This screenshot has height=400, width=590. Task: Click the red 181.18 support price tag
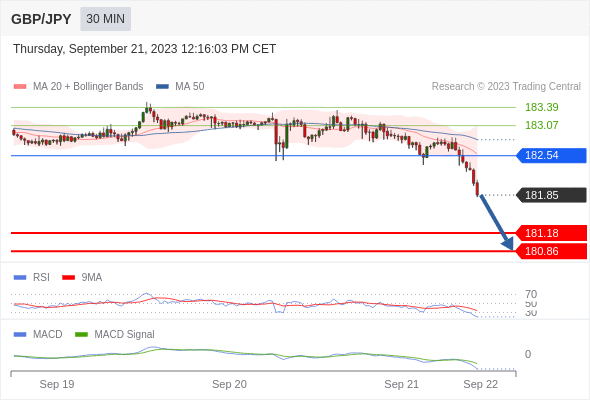551,233
